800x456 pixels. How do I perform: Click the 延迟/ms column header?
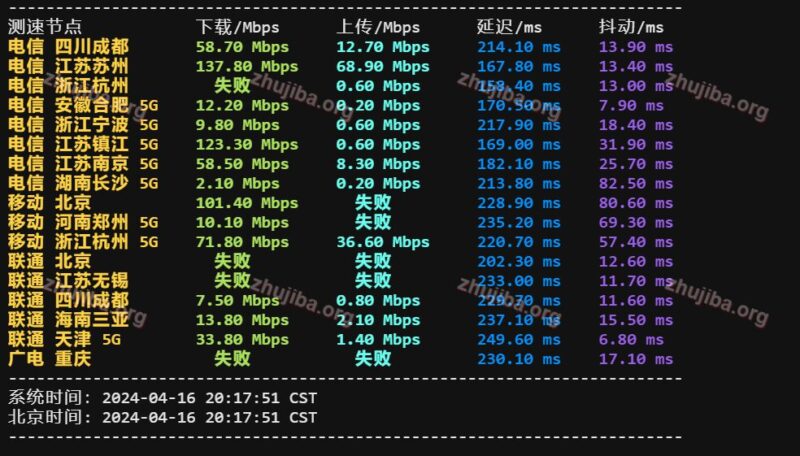tap(509, 27)
